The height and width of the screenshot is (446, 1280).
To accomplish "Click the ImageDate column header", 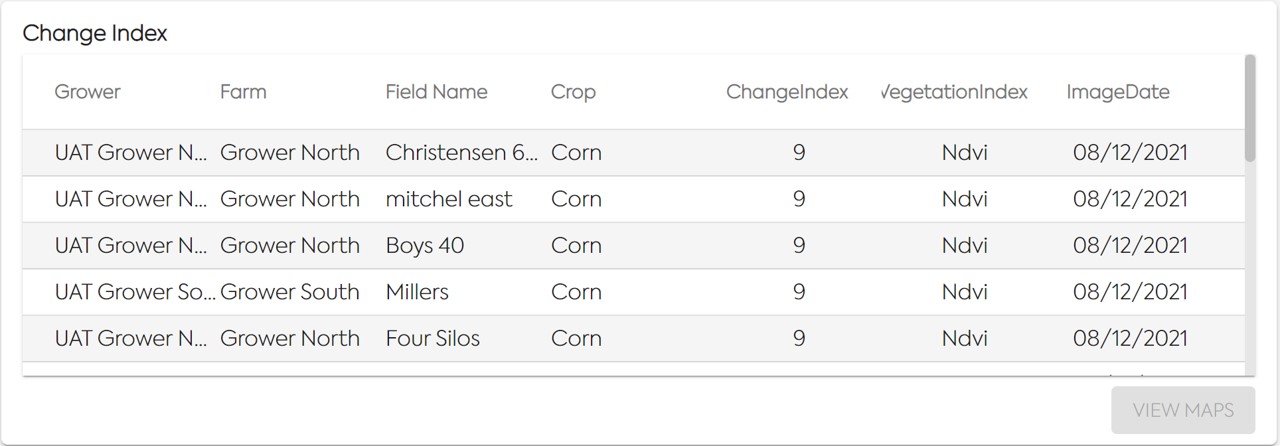I will (1118, 92).
